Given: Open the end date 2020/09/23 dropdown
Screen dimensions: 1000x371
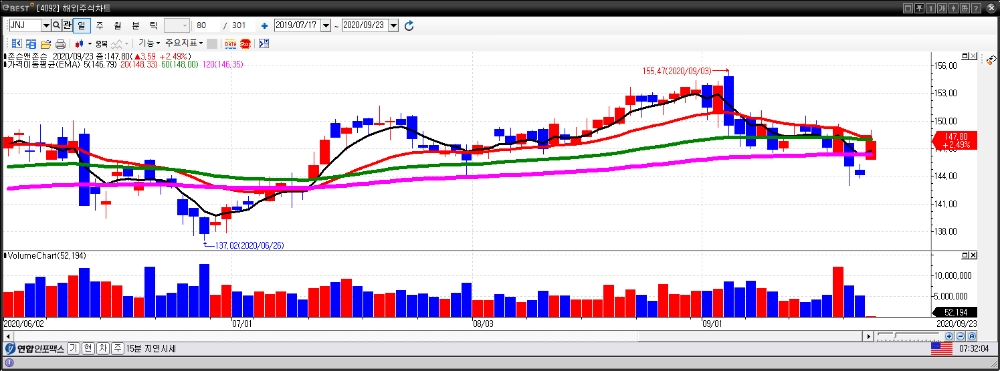Looking at the screenshot, I should coord(393,25).
